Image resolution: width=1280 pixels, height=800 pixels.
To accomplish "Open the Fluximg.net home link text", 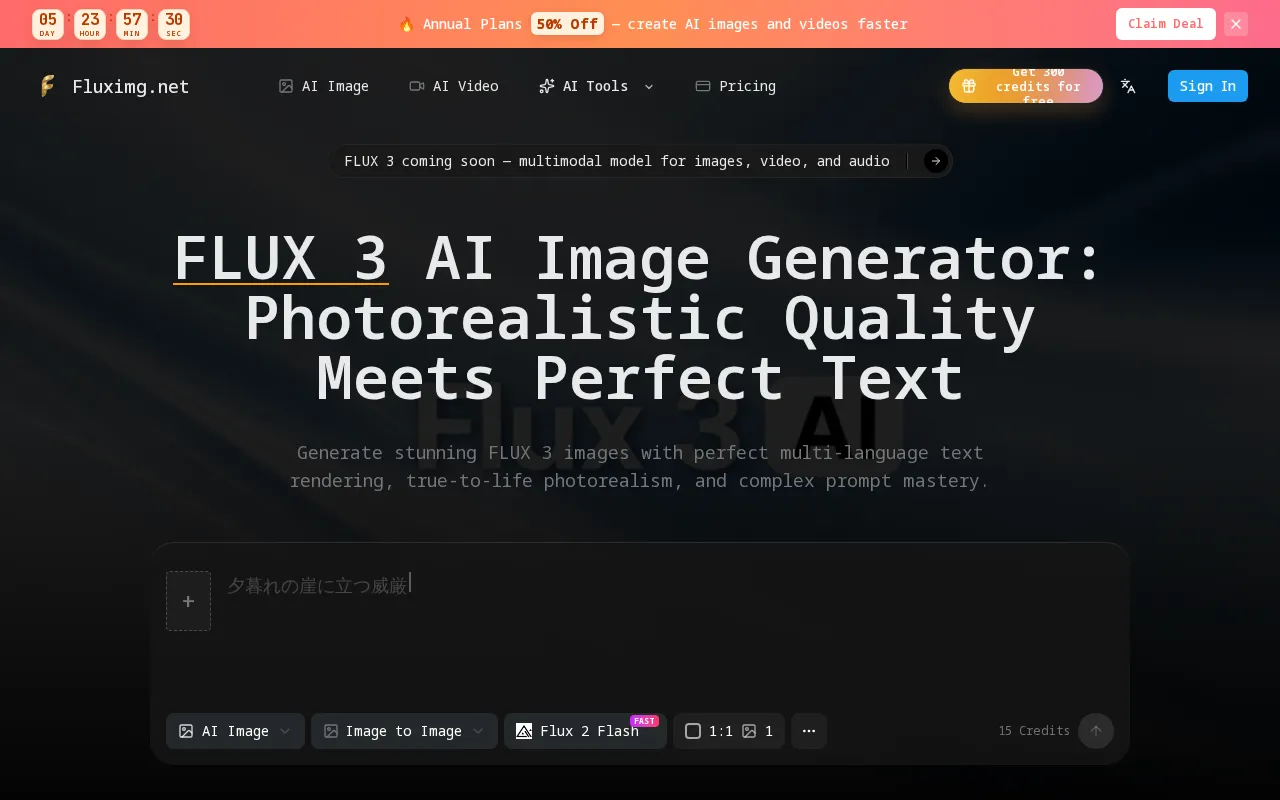I will 130,86.
